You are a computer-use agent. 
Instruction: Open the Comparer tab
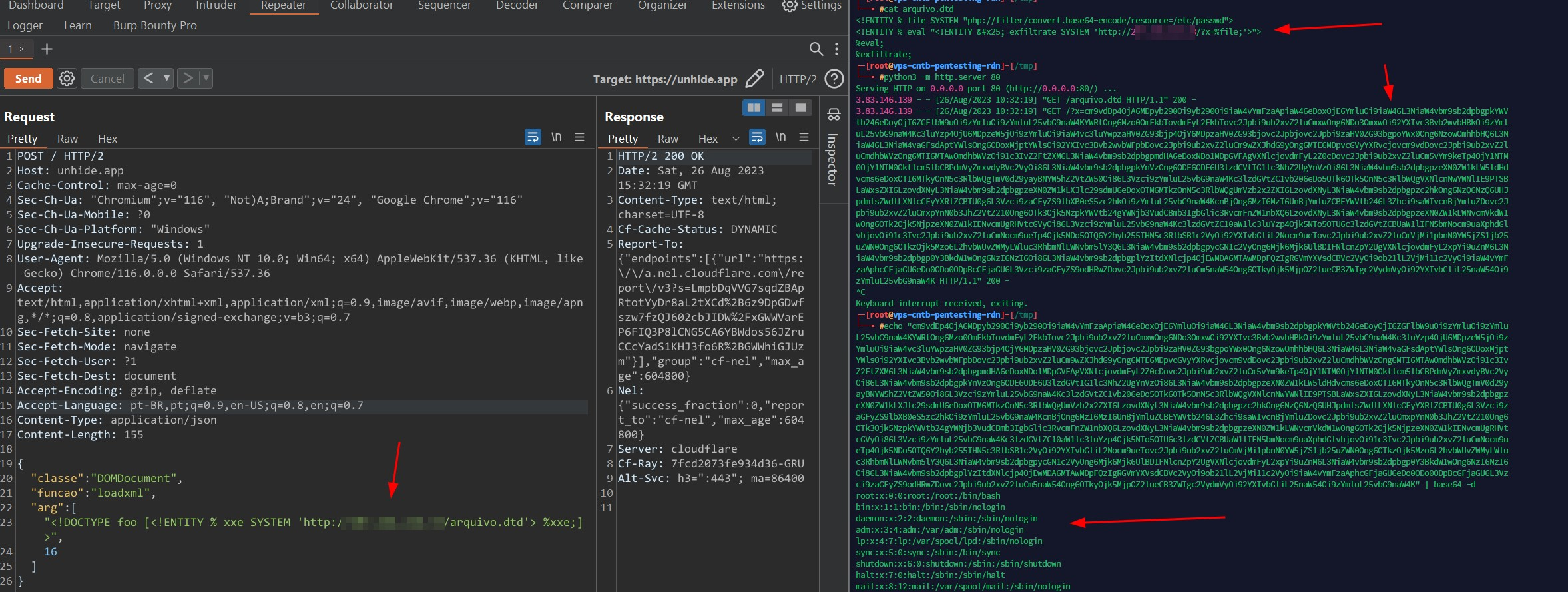588,5
